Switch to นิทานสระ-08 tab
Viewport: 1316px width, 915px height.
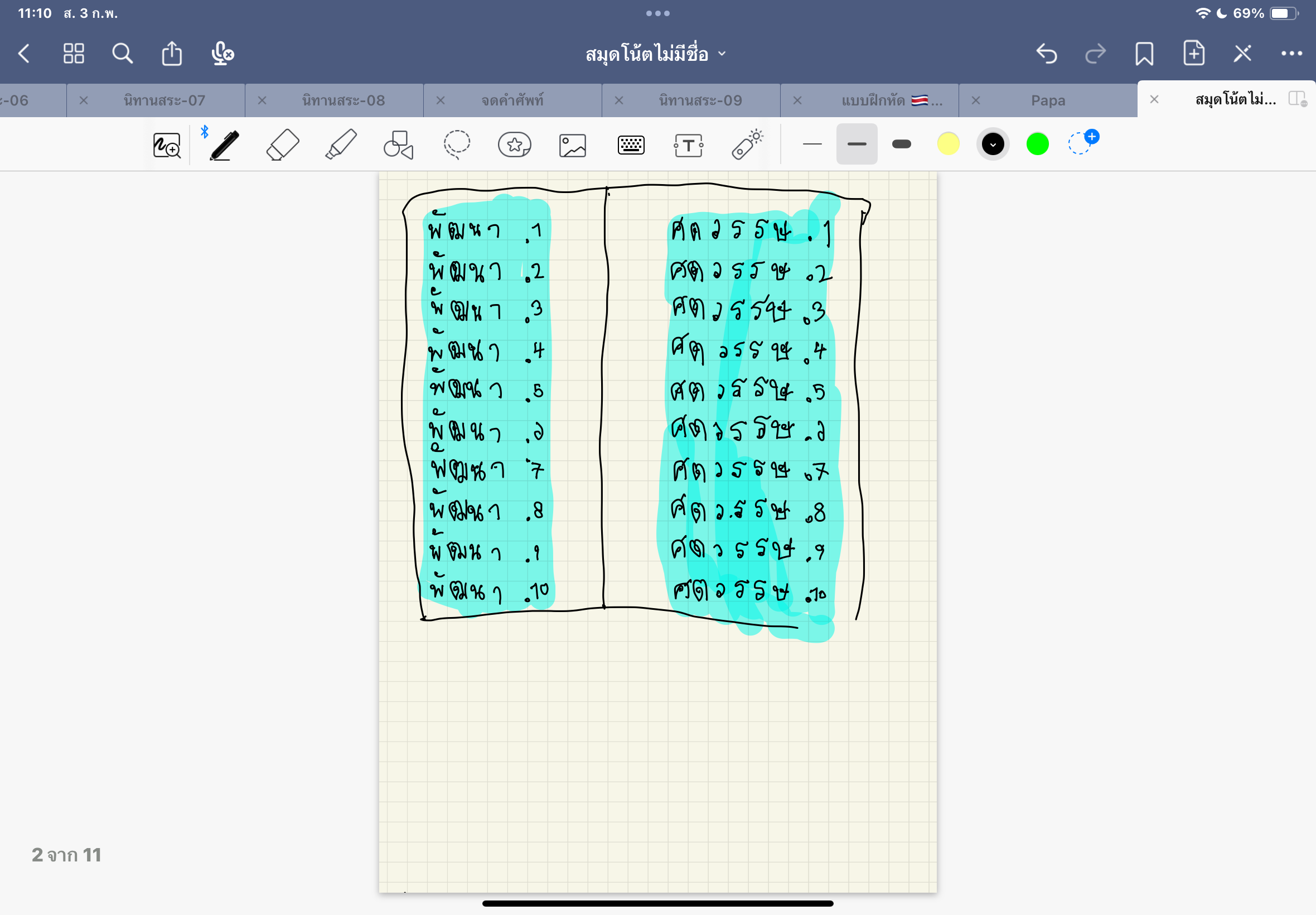click(x=343, y=100)
